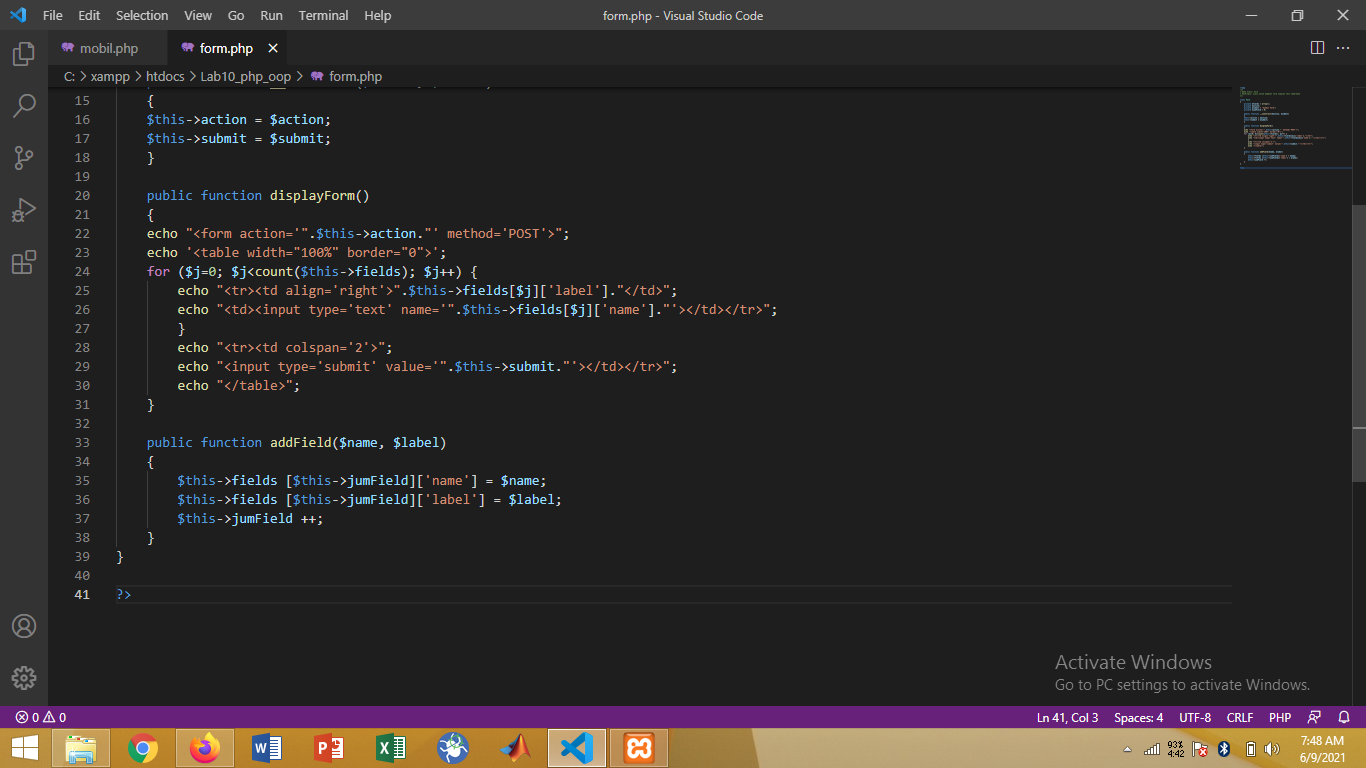Launch Firefox from the taskbar
1366x768 pixels.
pyautogui.click(x=205, y=748)
